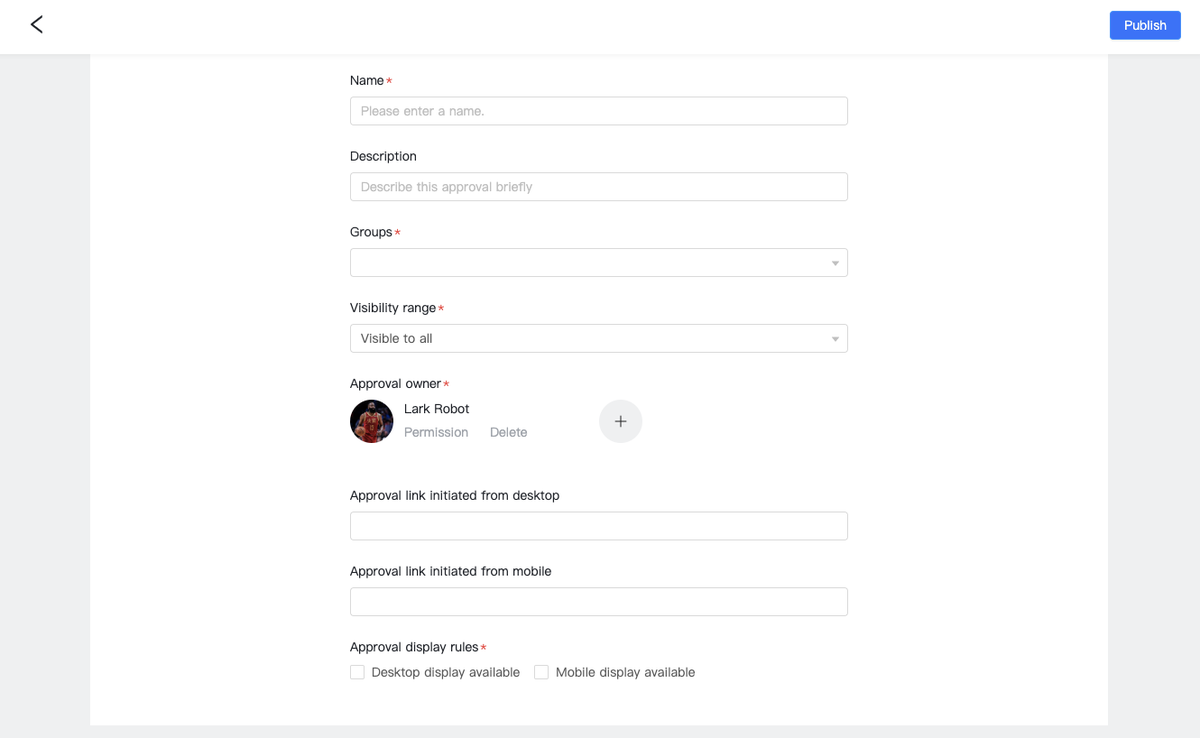Screen dimensions: 1200x738
Task: Click Permission under Lark Robot
Action: point(436,432)
